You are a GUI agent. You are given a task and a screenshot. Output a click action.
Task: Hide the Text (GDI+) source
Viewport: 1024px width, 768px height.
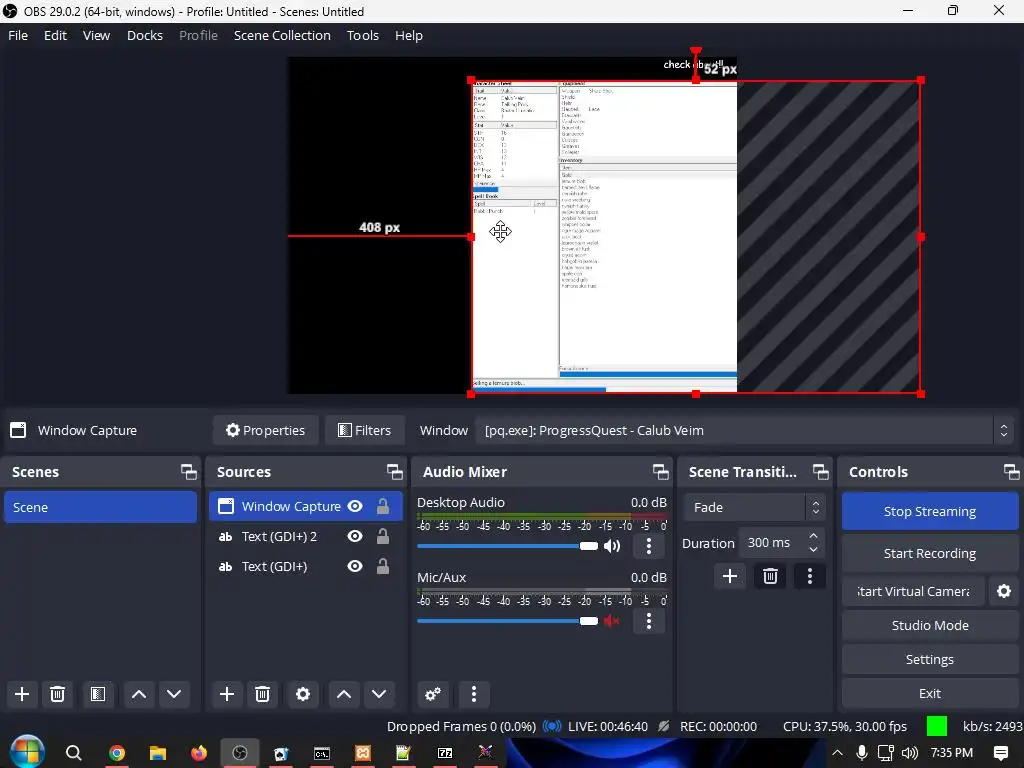[355, 566]
